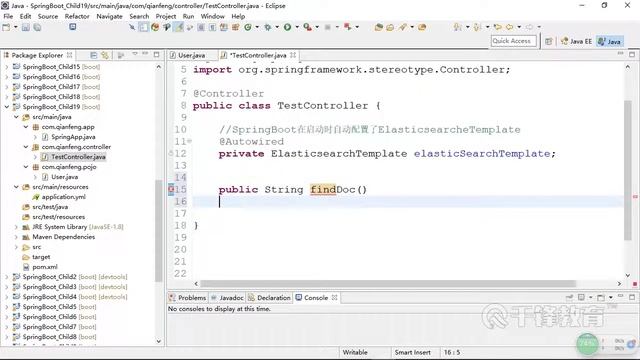Open the Package Explorer view menu triangle
Image resolution: width=640 pixels, height=360 pixels.
tap(135, 54)
